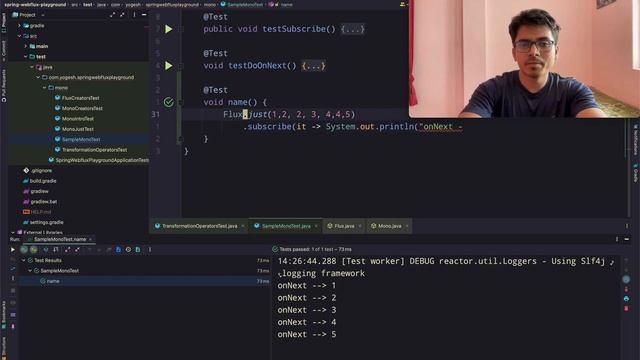
Task: Collapse the SampleMonoTest results node
Action: pyautogui.click(x=30, y=271)
